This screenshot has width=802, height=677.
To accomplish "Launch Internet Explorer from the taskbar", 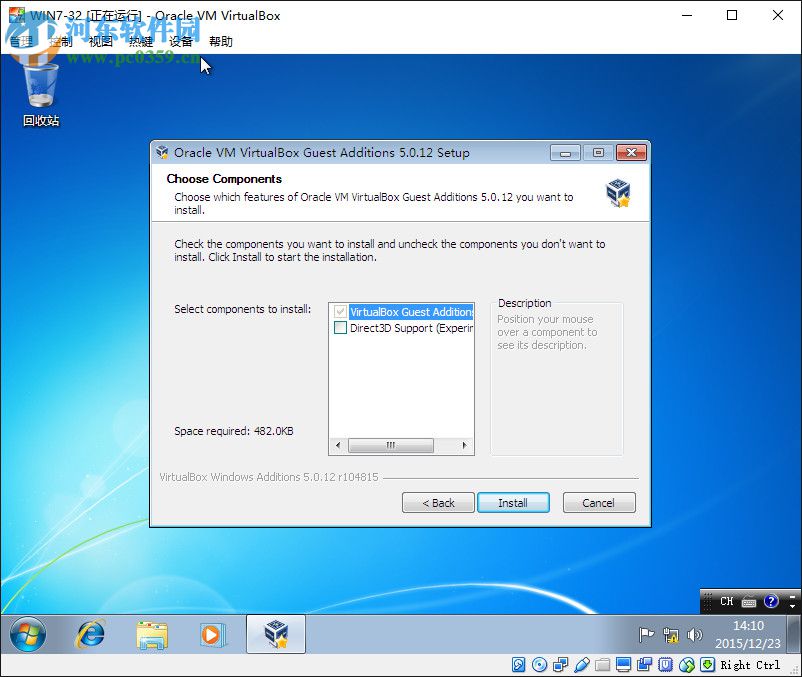I will pyautogui.click(x=91, y=635).
